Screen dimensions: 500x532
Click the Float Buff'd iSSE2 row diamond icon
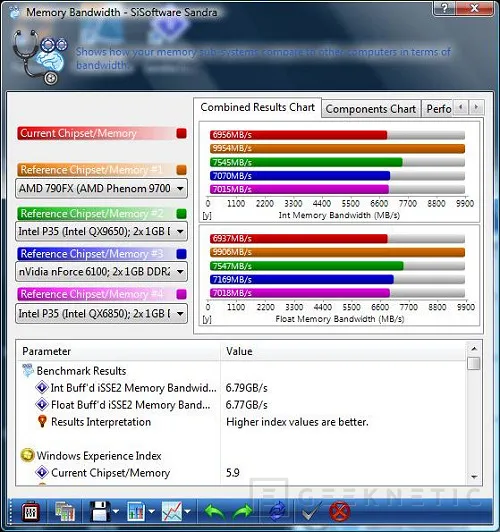click(x=42, y=404)
